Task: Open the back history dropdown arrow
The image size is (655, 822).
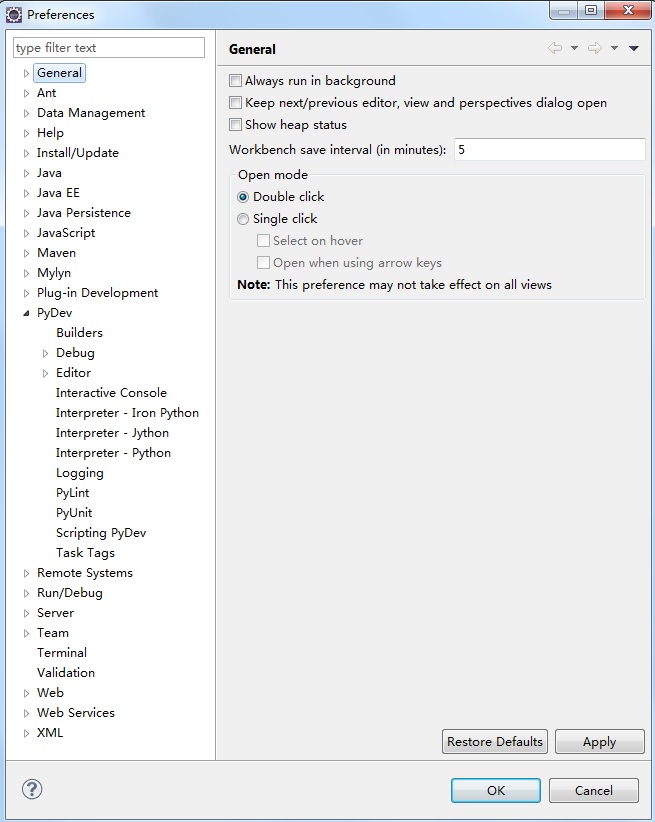Action: coord(574,48)
